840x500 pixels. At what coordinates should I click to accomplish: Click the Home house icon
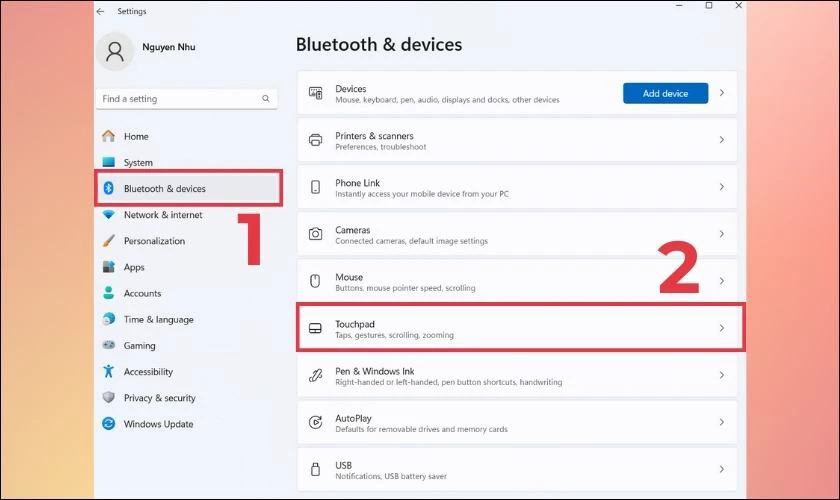click(108, 136)
